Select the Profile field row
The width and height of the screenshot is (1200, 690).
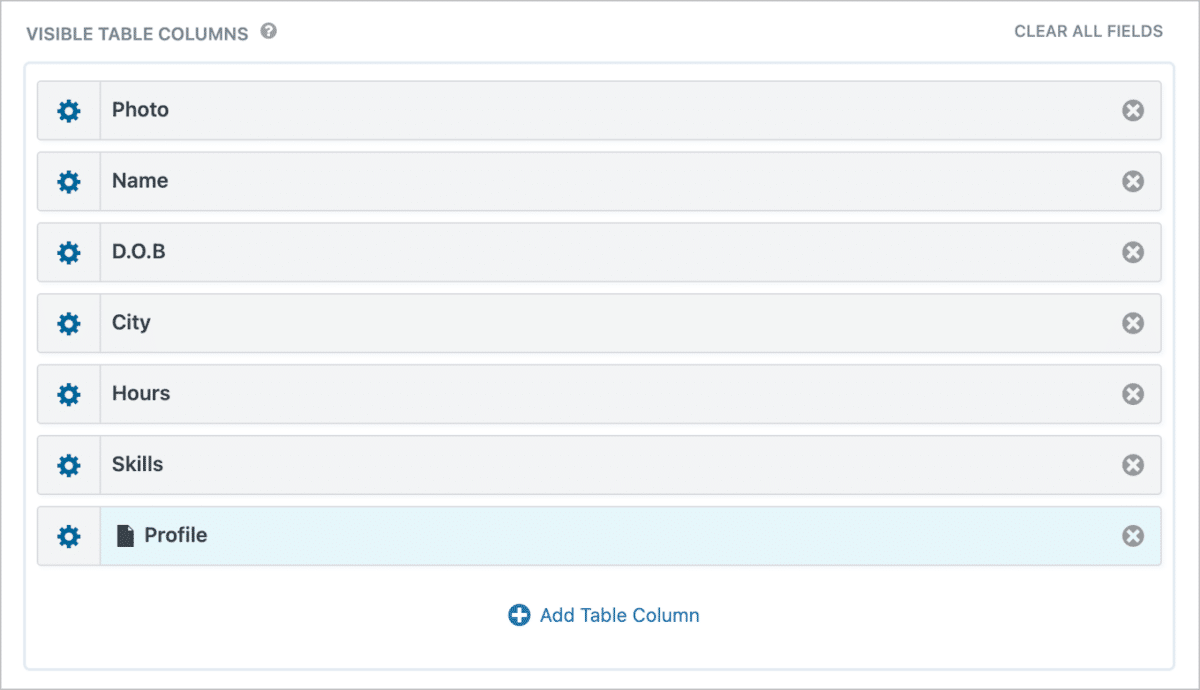(600, 537)
